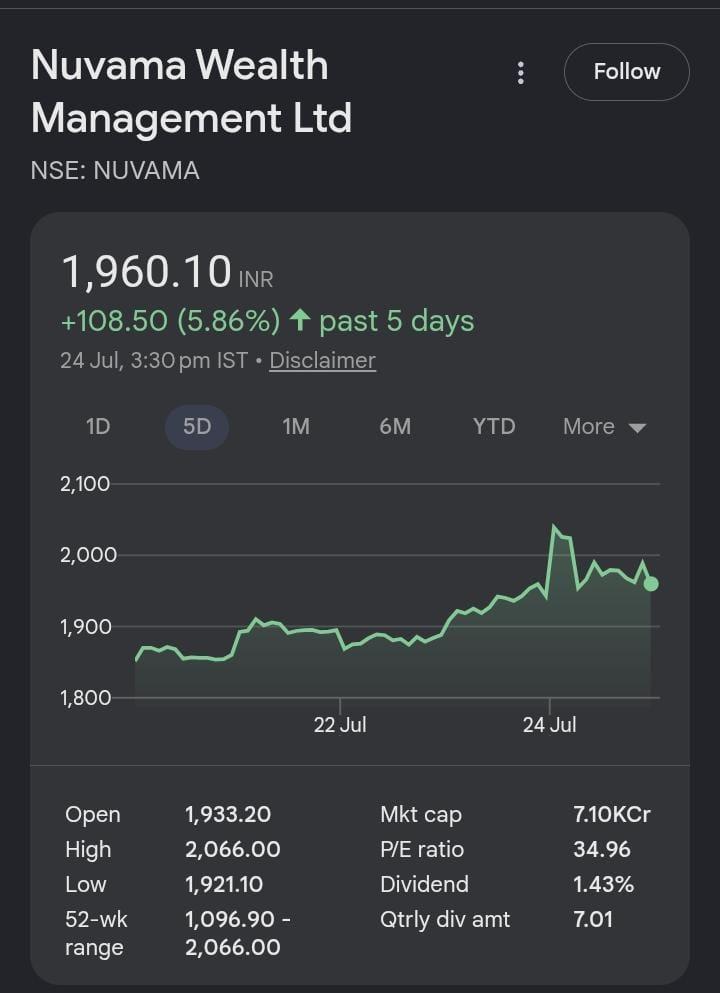The height and width of the screenshot is (993, 720).
Task: Open the Disclaimer link
Action: point(322,360)
